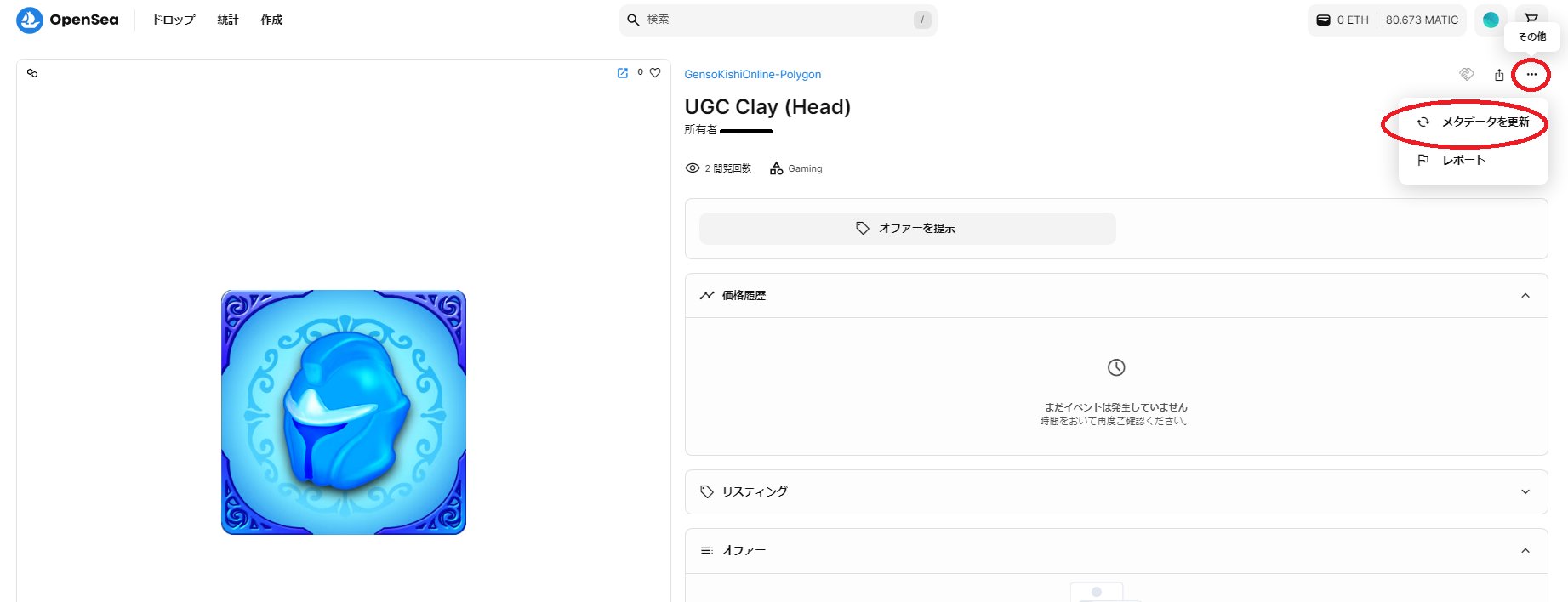Click the OpenSea logo
The image size is (1568, 602).
[67, 20]
